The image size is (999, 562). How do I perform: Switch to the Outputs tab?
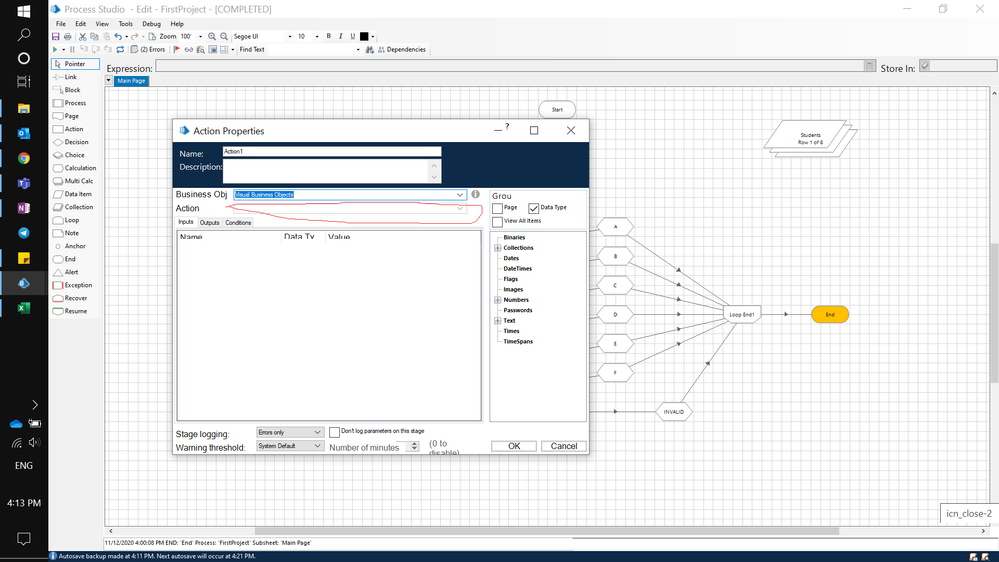[209, 223]
